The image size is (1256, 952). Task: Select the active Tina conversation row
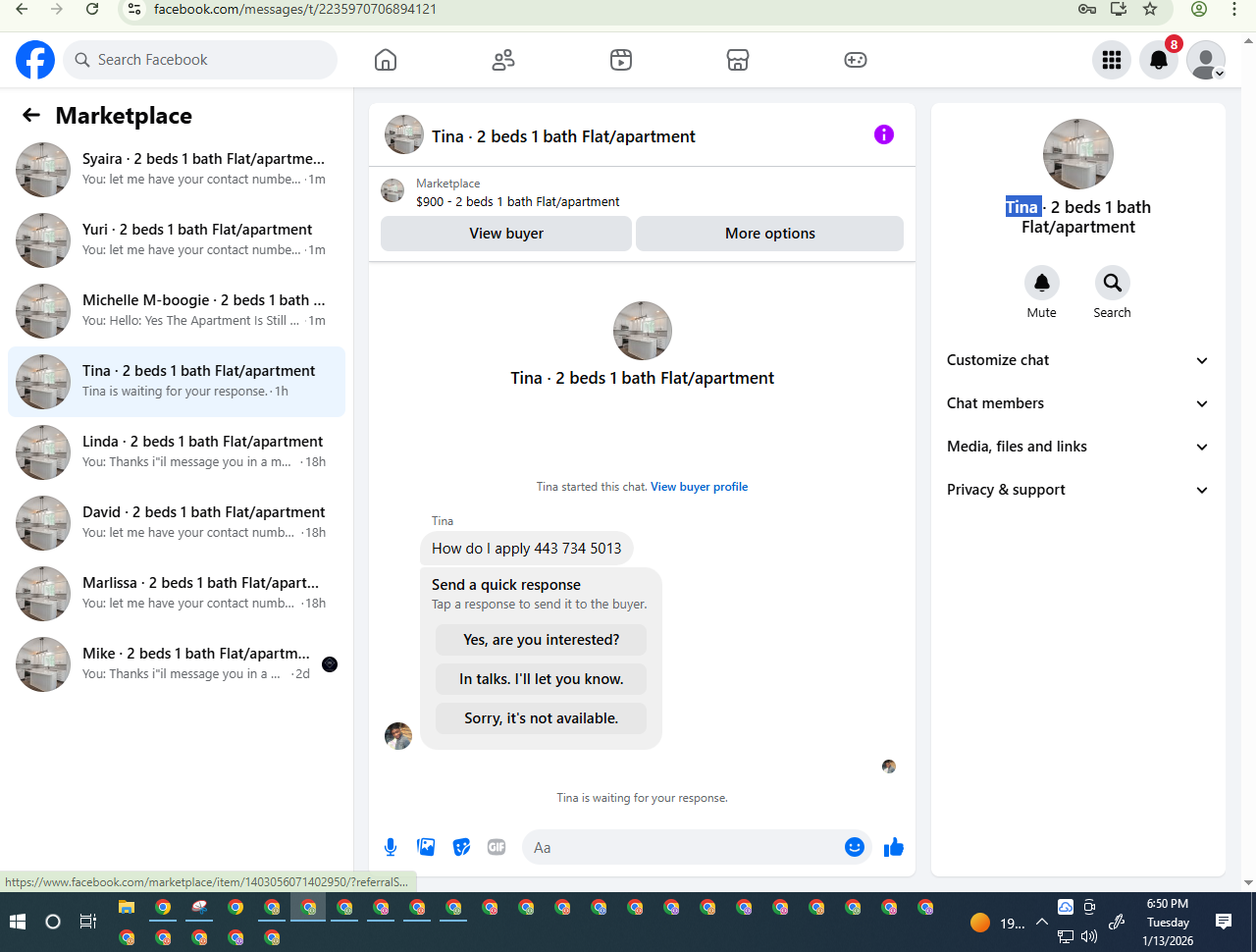(x=177, y=382)
